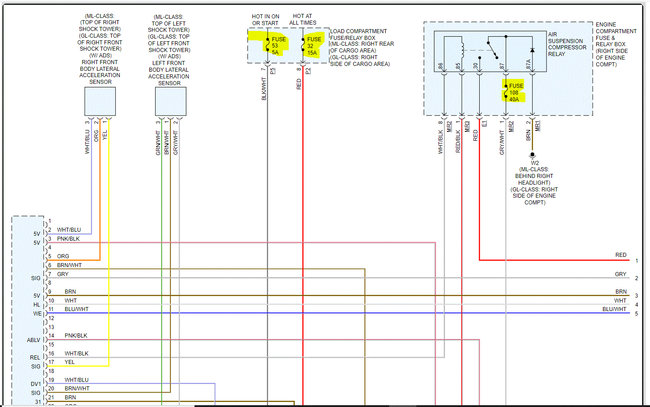This screenshot has height=407, width=650.
Task: Click the vertical WHT/BLK label below relay pin 86
Action: point(440,142)
